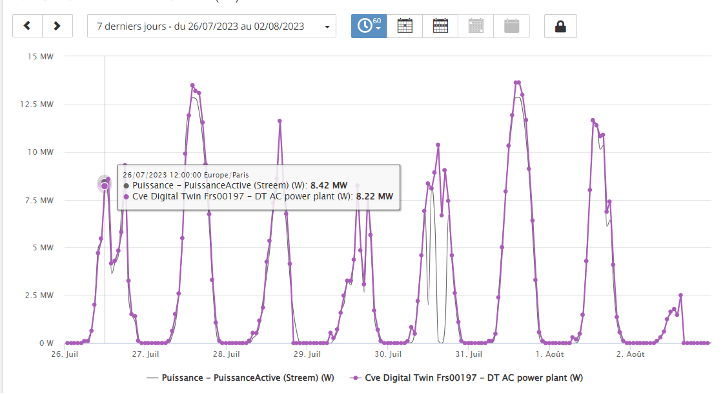Image resolution: width=724 pixels, height=394 pixels.
Task: Click the '27. Juil' x-axis label
Action: [x=145, y=354]
